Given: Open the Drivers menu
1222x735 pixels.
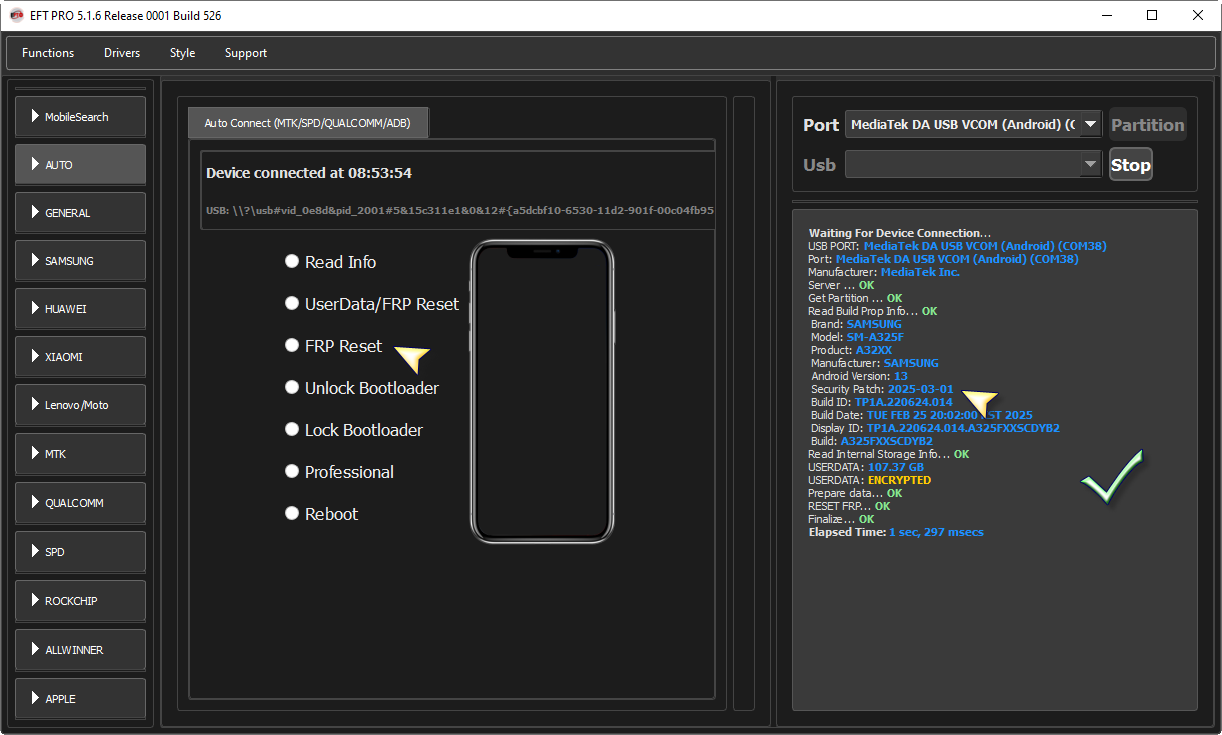Looking at the screenshot, I should (x=122, y=53).
